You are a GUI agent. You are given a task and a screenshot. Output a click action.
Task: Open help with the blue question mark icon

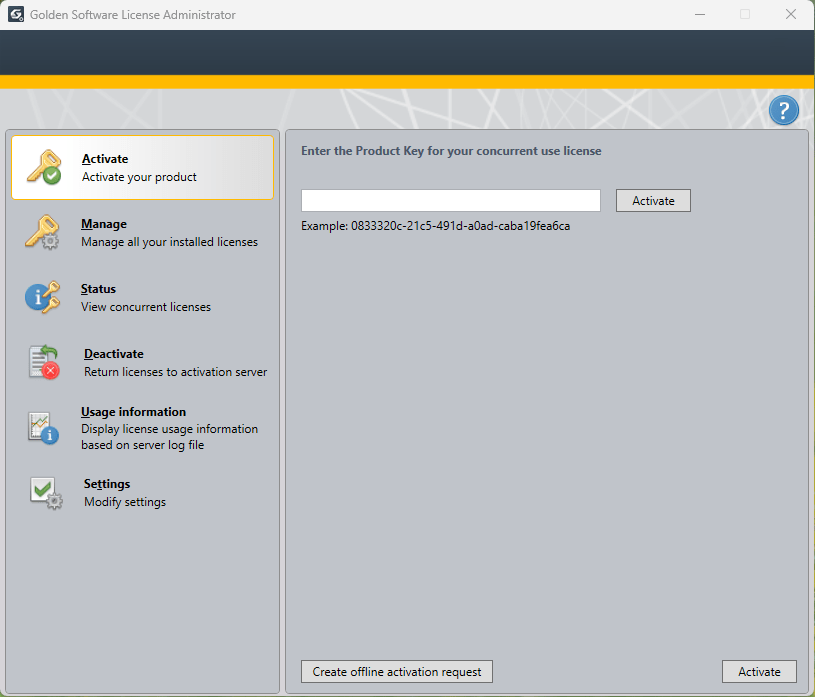pyautogui.click(x=783, y=110)
